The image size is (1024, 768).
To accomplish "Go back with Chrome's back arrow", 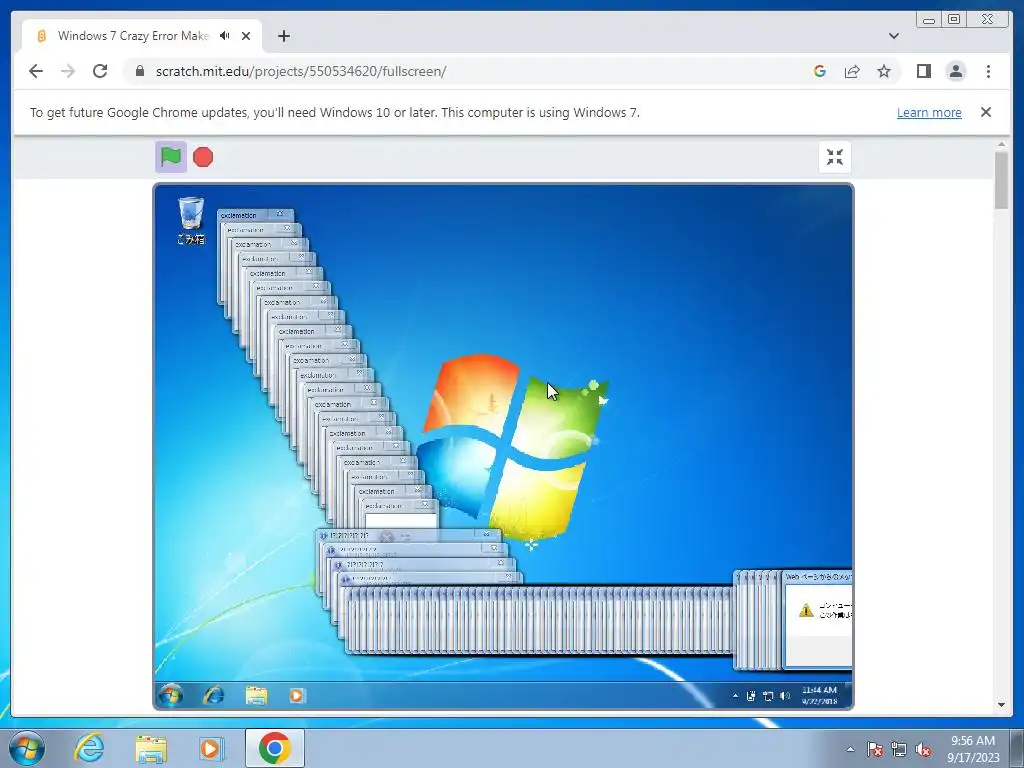I will click(x=36, y=71).
